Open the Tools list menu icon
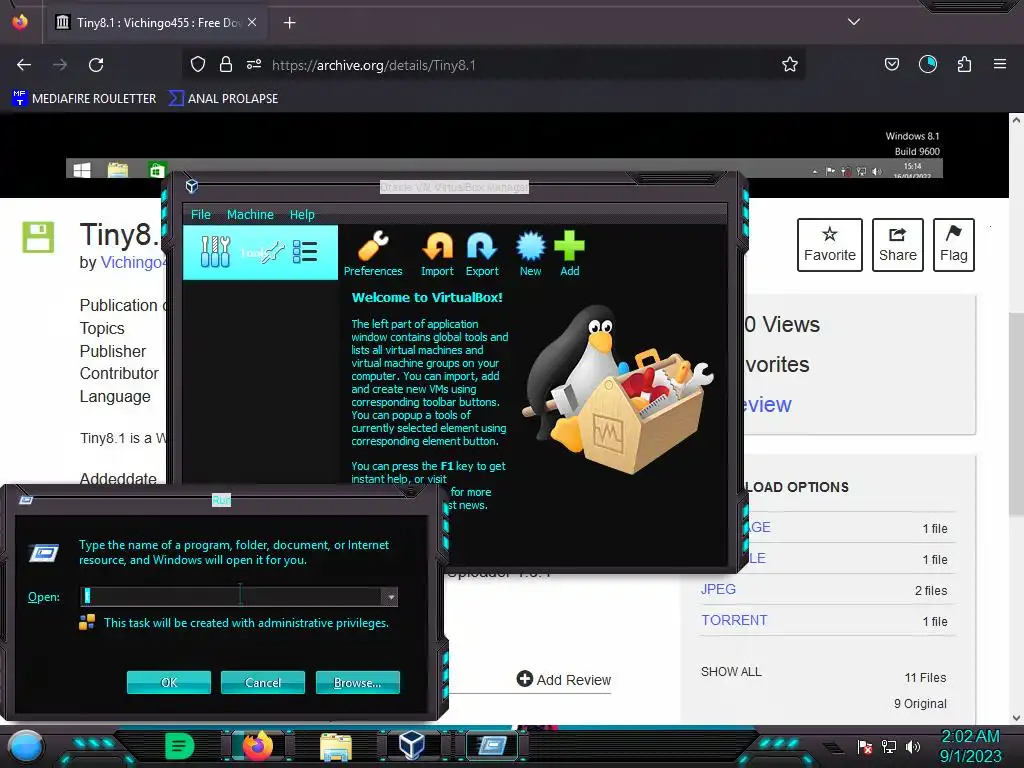The image size is (1024, 768). [x=305, y=251]
